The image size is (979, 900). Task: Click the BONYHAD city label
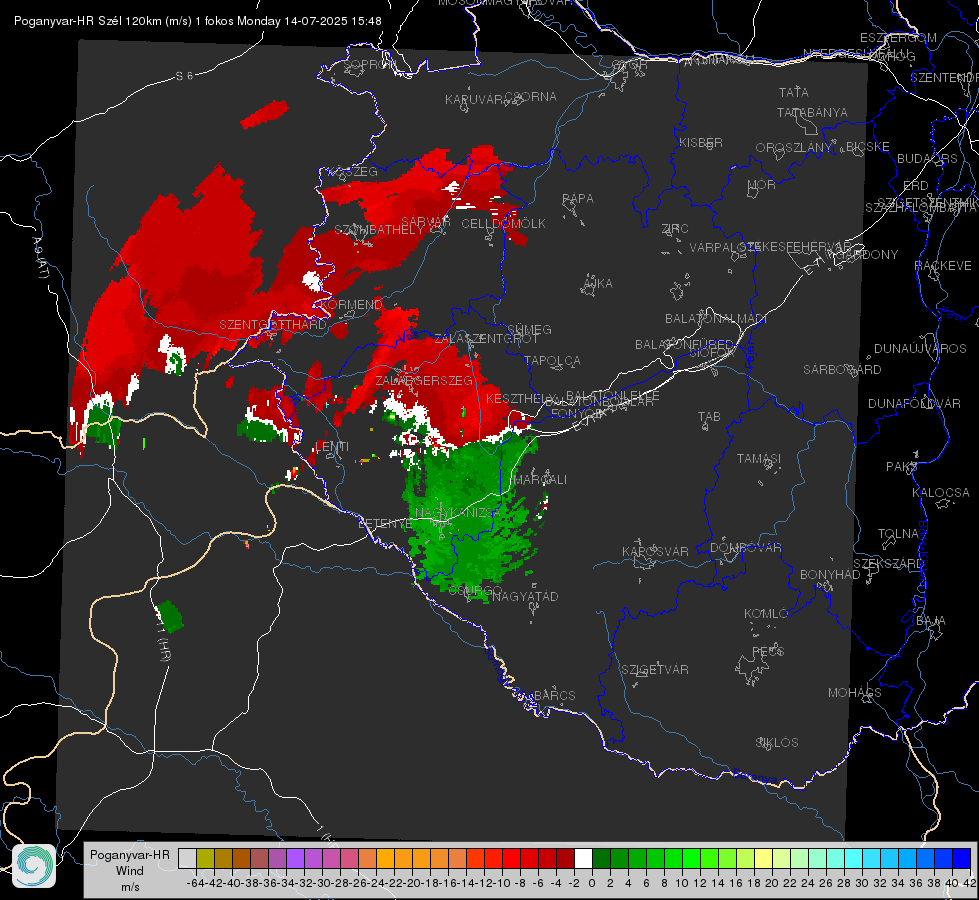(x=830, y=575)
